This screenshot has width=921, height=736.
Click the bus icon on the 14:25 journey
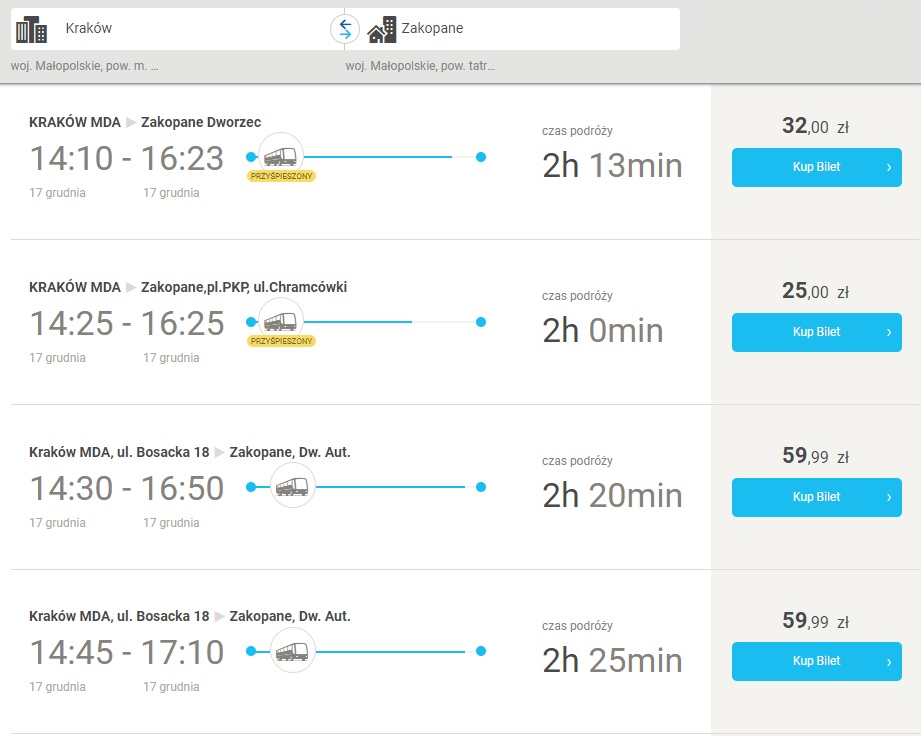click(280, 321)
